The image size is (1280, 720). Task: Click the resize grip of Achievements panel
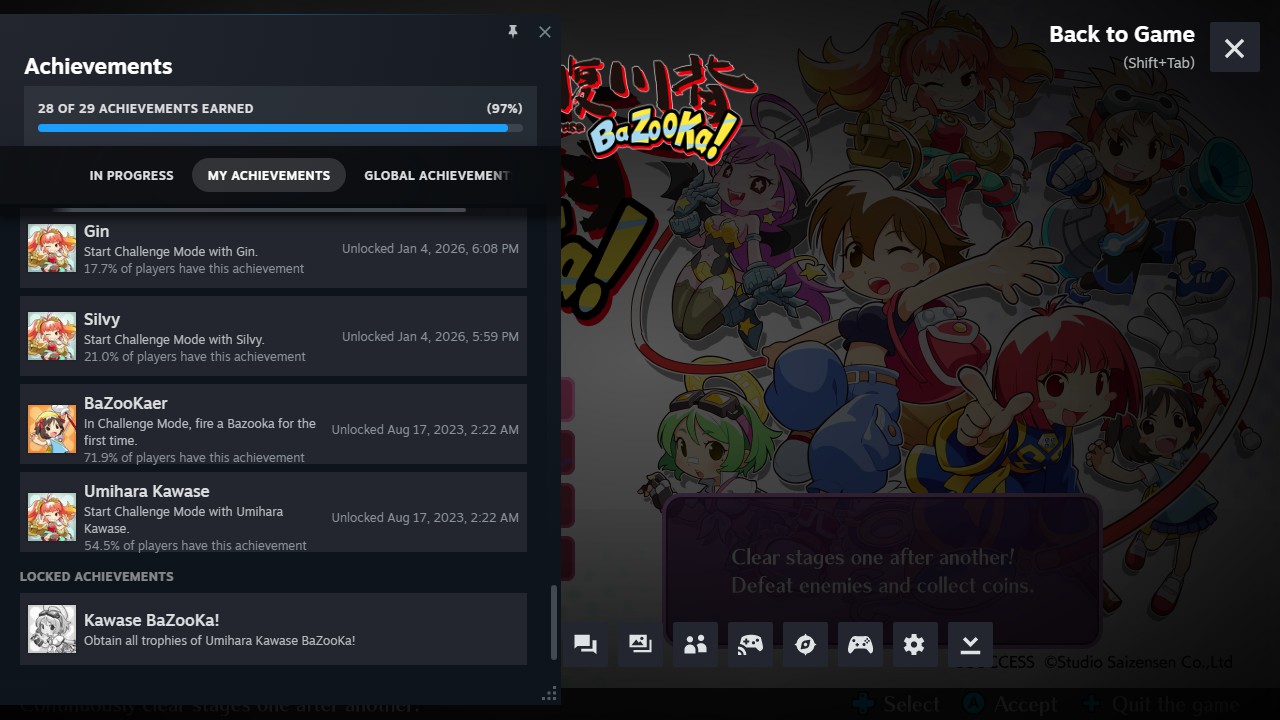[549, 693]
